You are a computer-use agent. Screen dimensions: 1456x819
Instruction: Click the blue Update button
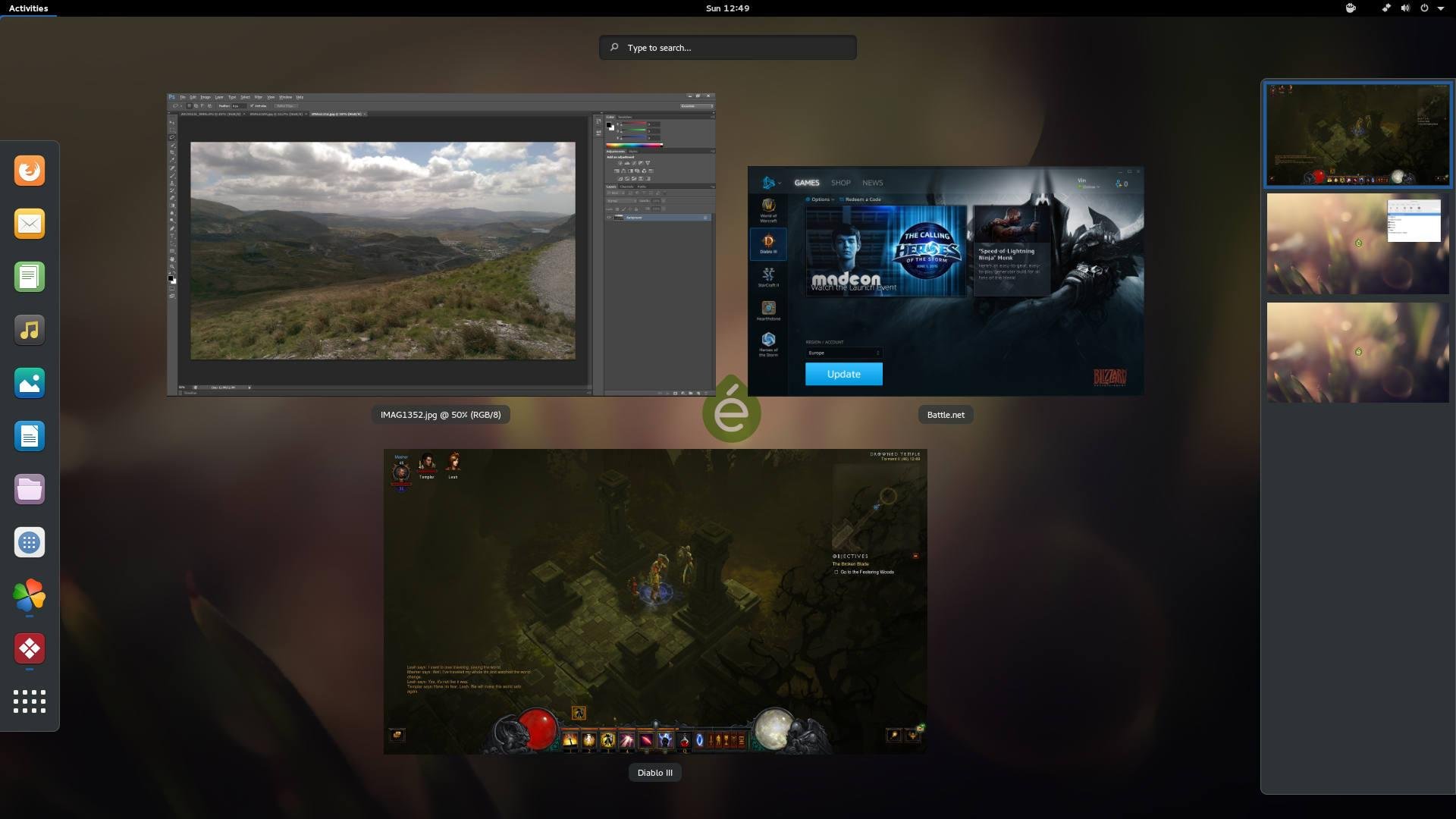coord(843,374)
